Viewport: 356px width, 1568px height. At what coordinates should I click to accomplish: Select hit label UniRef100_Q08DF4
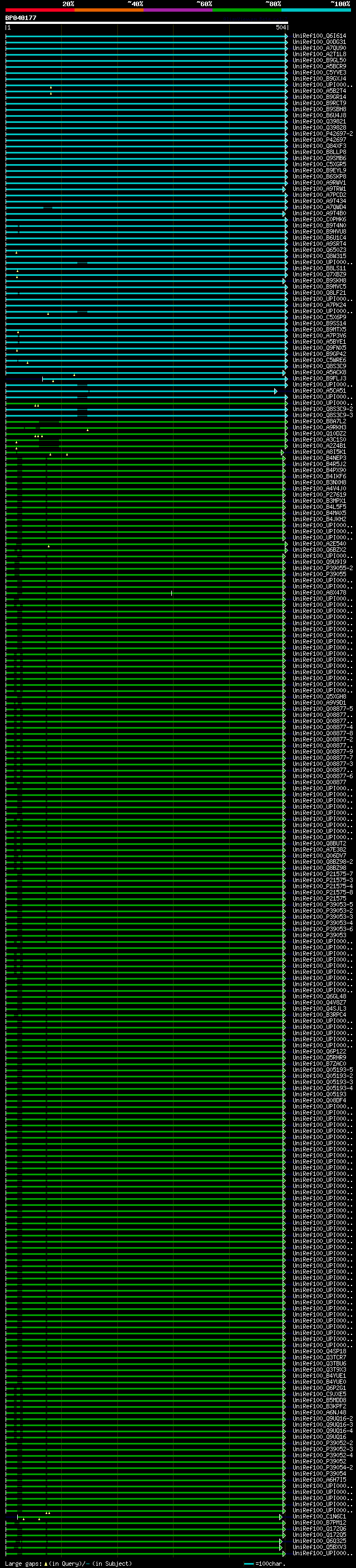(x=319, y=1101)
